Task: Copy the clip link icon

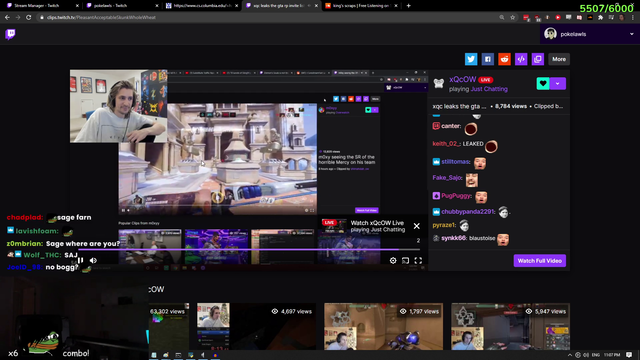Action: 538,59
